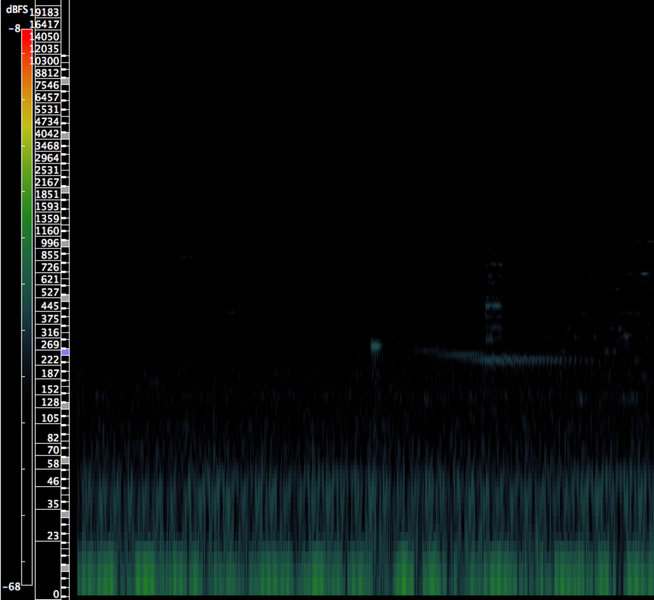The height and width of the screenshot is (600, 654).
Task: Click the -68 minimum level label
Action: pos(14,586)
